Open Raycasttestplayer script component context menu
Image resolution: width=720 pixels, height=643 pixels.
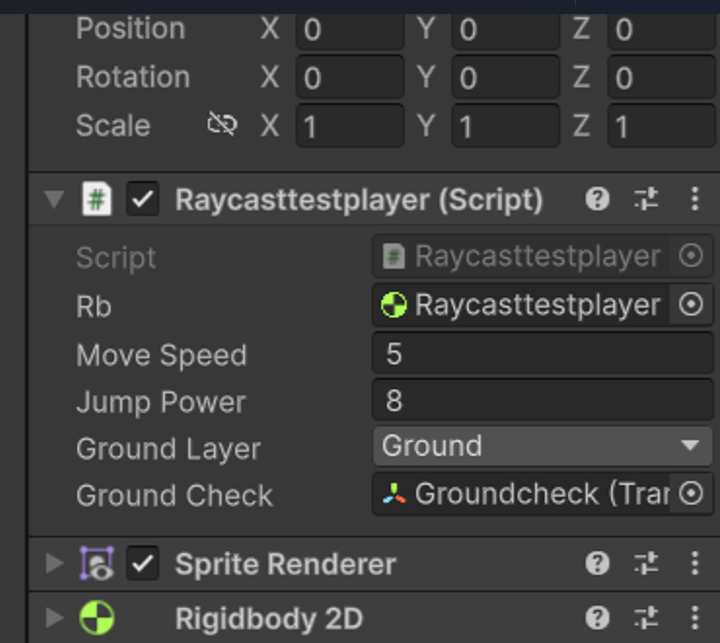(694, 200)
